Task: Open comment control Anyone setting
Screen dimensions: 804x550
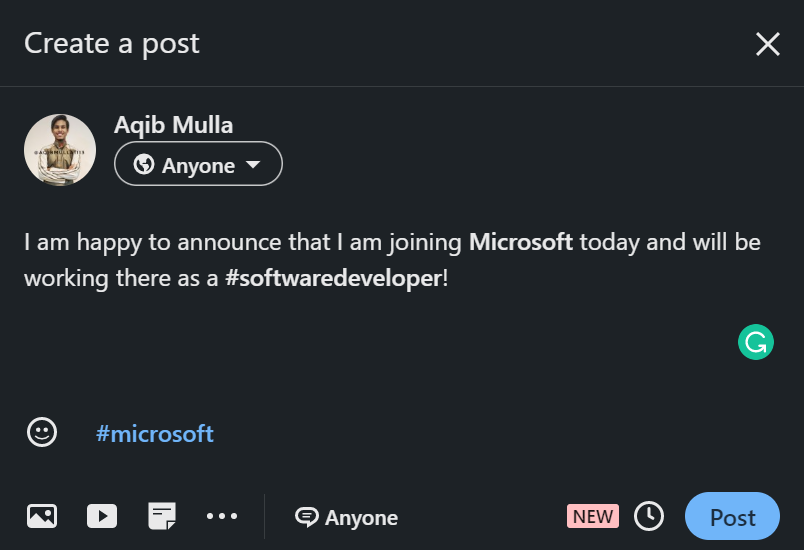Action: [x=360, y=517]
